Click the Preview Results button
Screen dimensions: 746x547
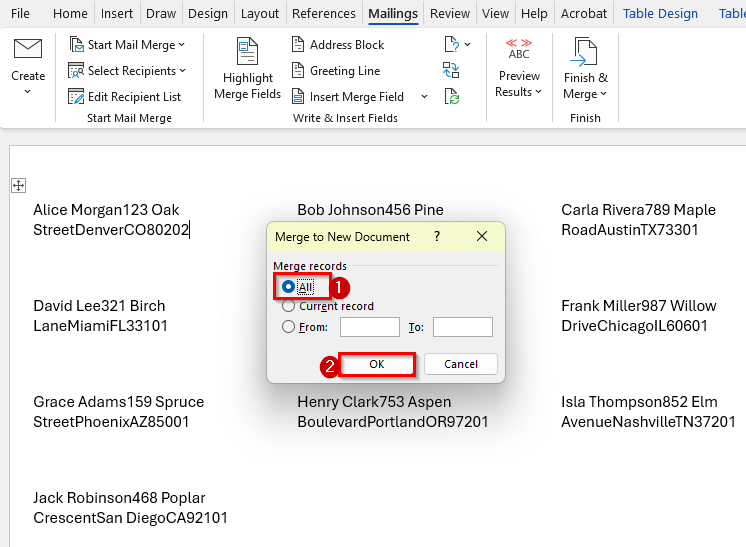click(519, 70)
